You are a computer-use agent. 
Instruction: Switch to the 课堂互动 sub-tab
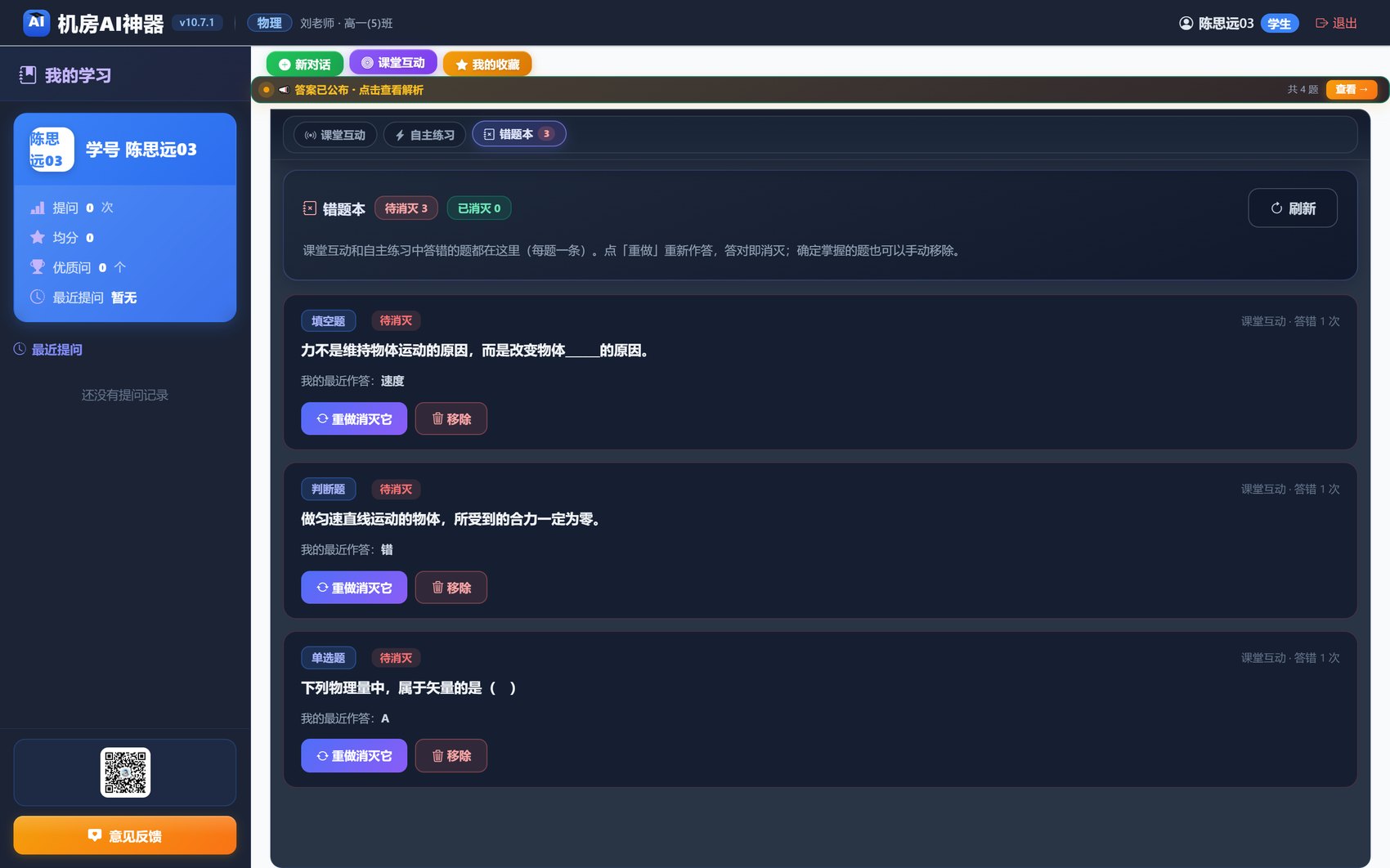[x=335, y=135]
